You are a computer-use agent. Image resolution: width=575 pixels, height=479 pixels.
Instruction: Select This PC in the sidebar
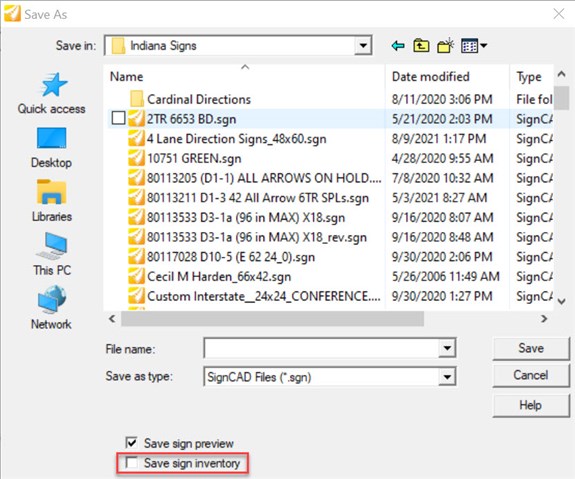tap(51, 254)
